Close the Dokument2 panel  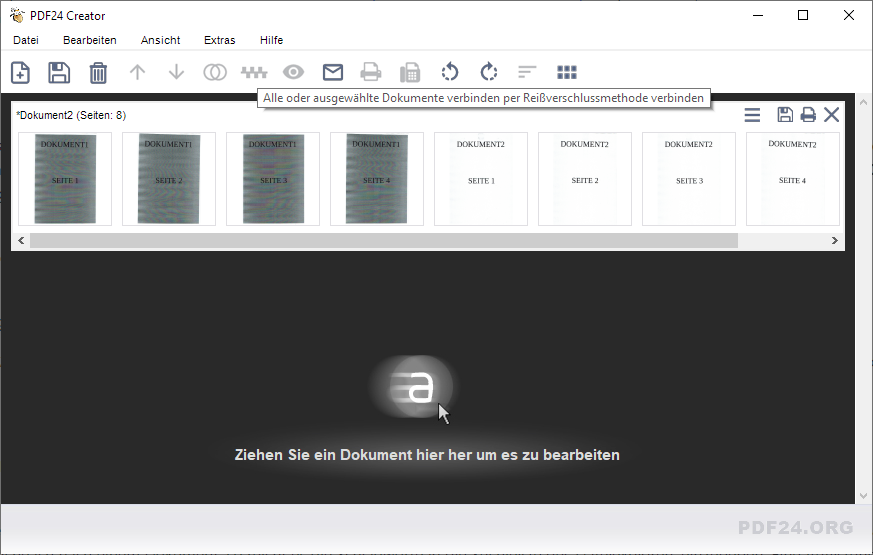[x=831, y=115]
